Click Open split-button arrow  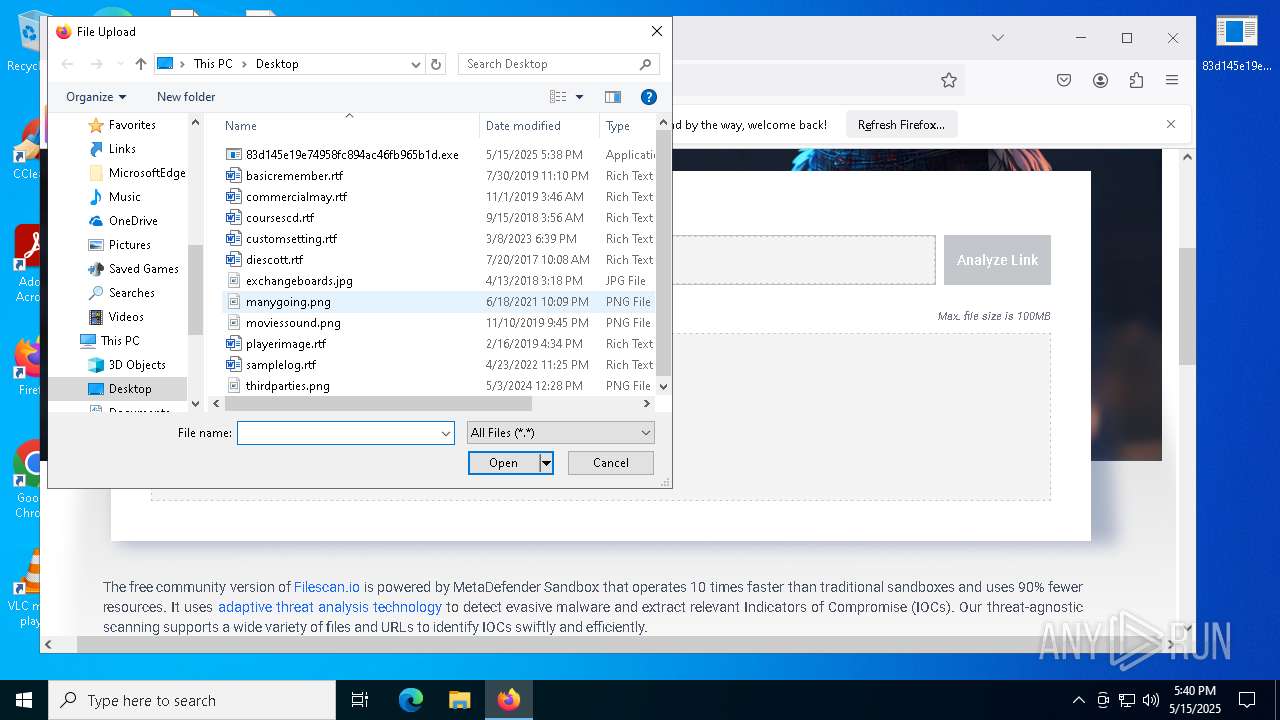tap(546, 463)
